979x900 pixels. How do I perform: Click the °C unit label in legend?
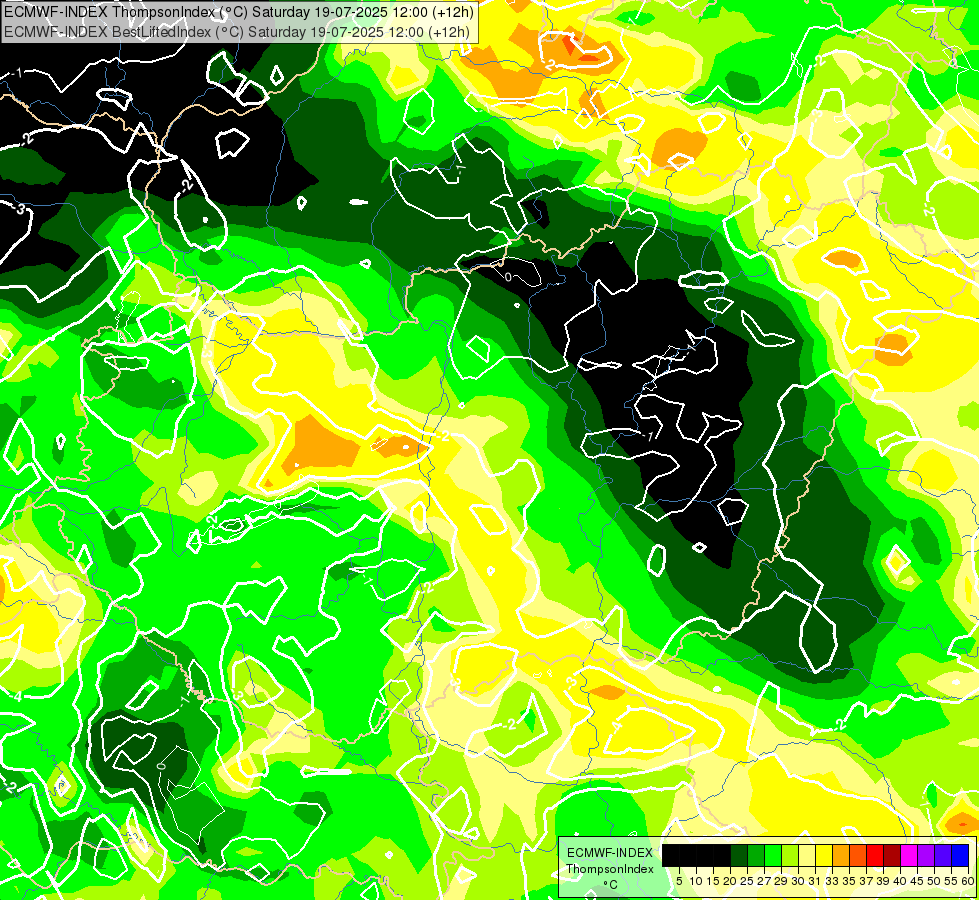pos(610,885)
